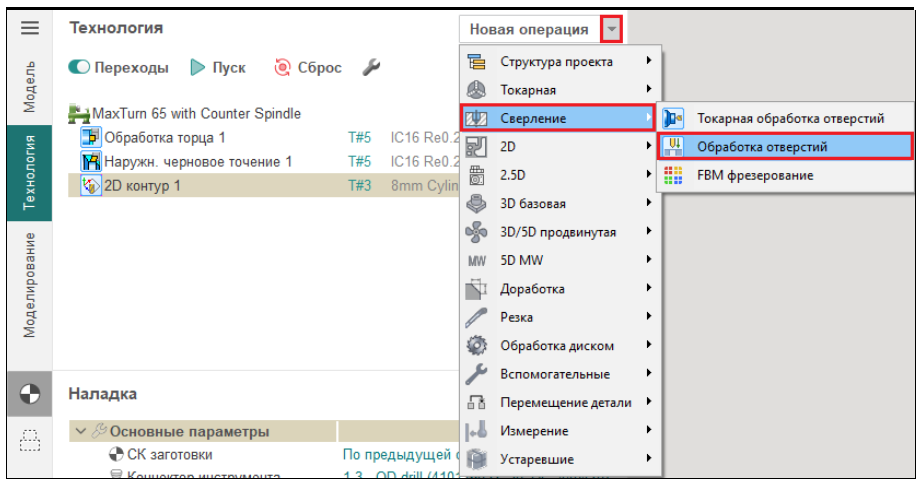
Task: Click the FBM фрезерование icon
Action: pyautogui.click(x=673, y=176)
